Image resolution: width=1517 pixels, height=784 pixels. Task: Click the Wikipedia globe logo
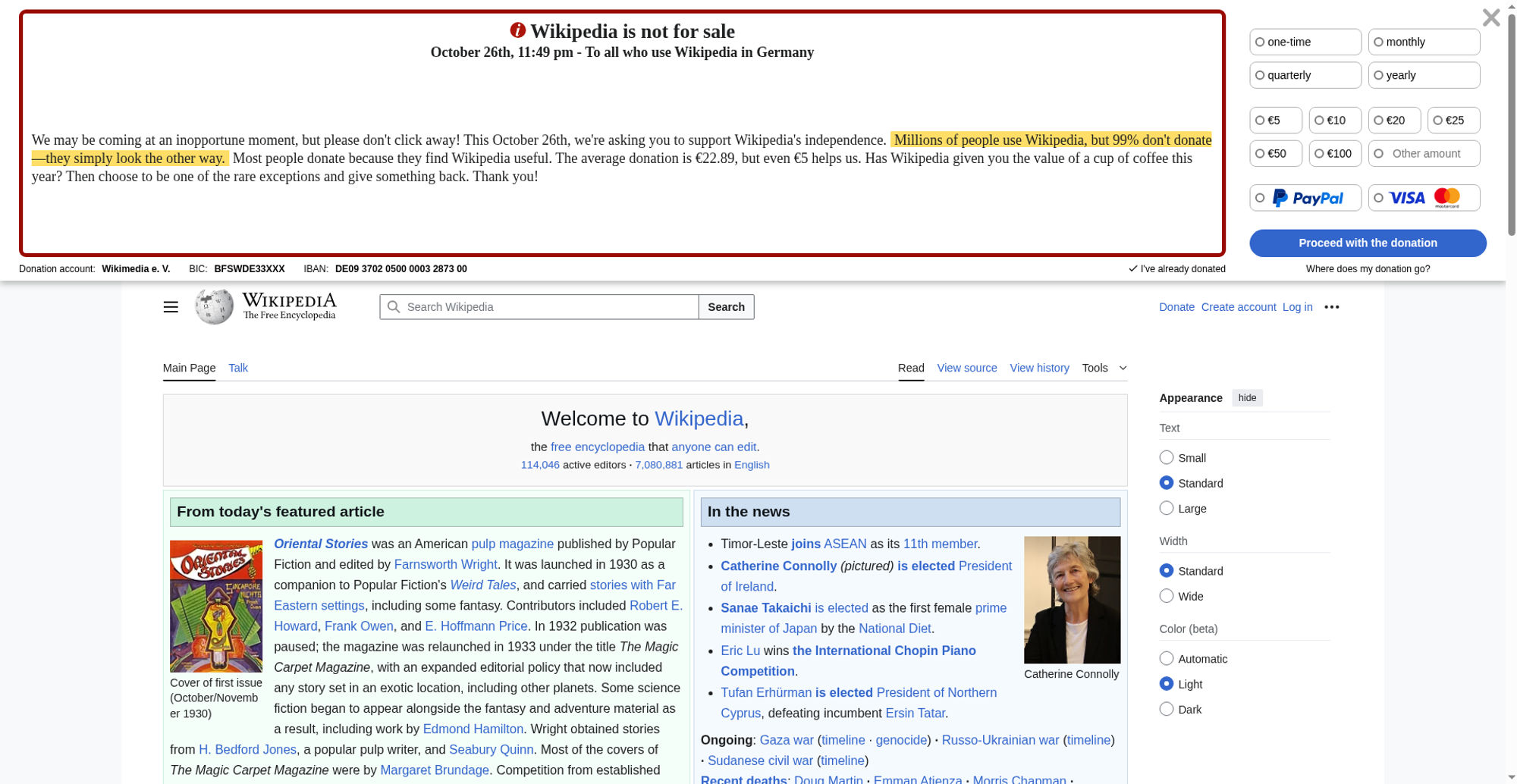(x=215, y=306)
